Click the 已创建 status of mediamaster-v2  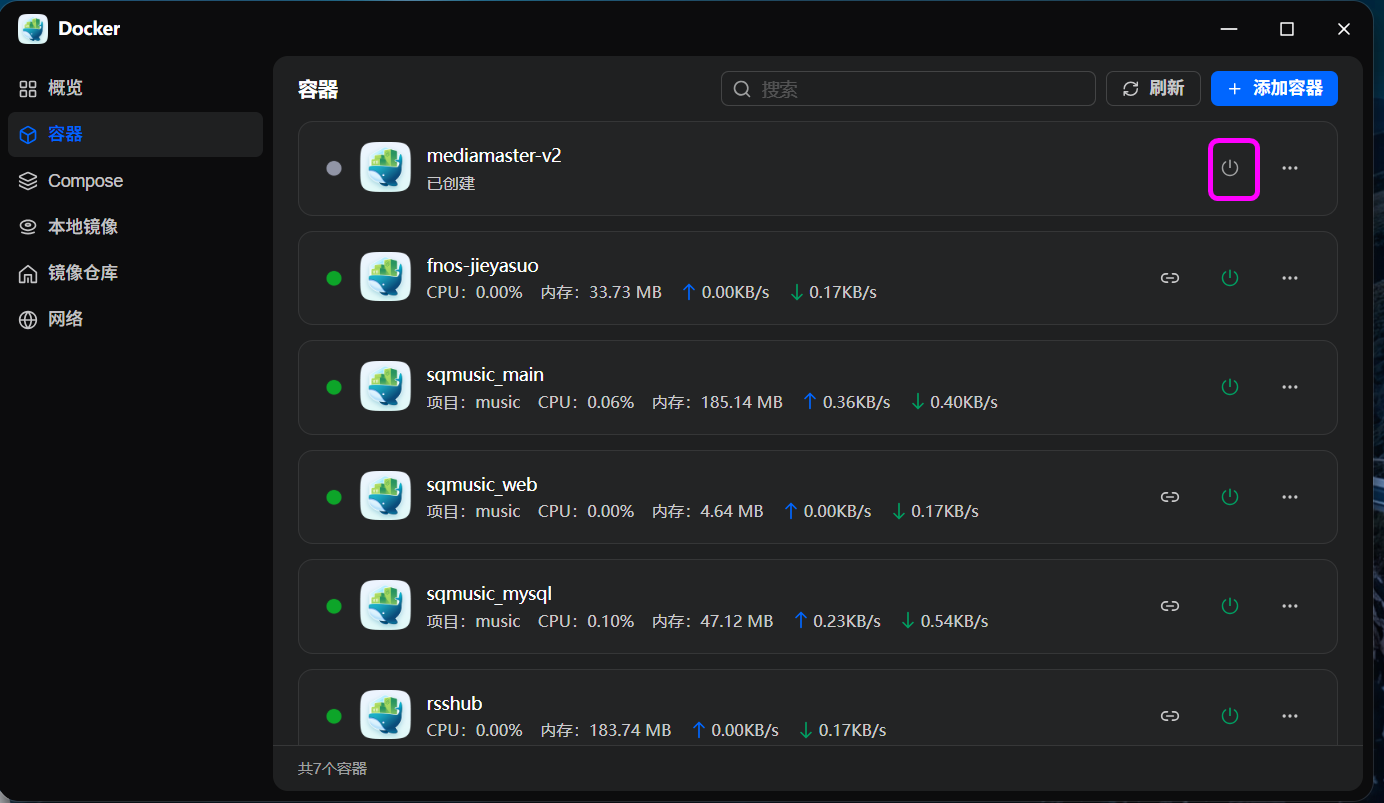[451, 184]
